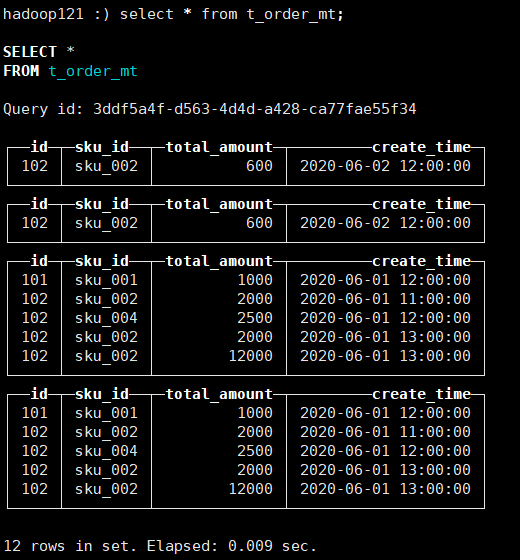
Task: Click the 12000 amount in the last result block
Action: point(251,489)
